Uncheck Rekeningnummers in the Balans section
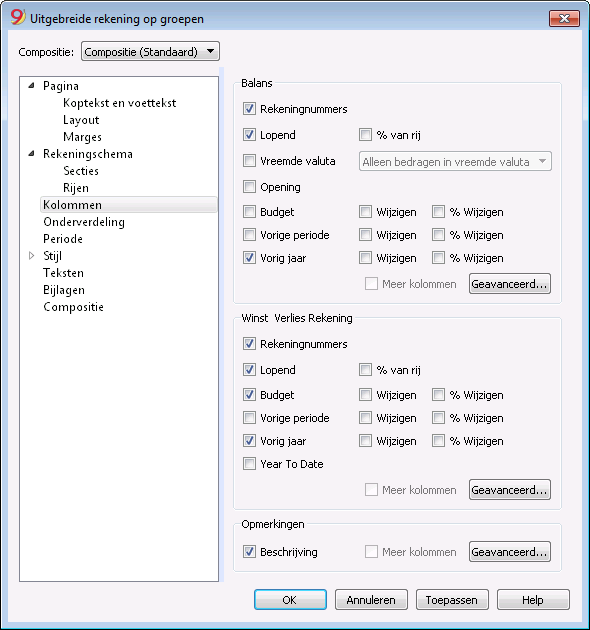 tap(249, 109)
